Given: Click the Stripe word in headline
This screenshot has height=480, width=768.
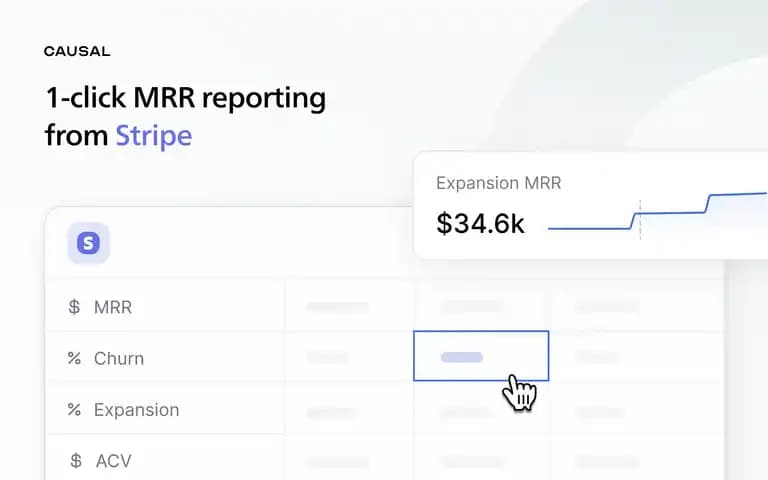Looking at the screenshot, I should 154,136.
